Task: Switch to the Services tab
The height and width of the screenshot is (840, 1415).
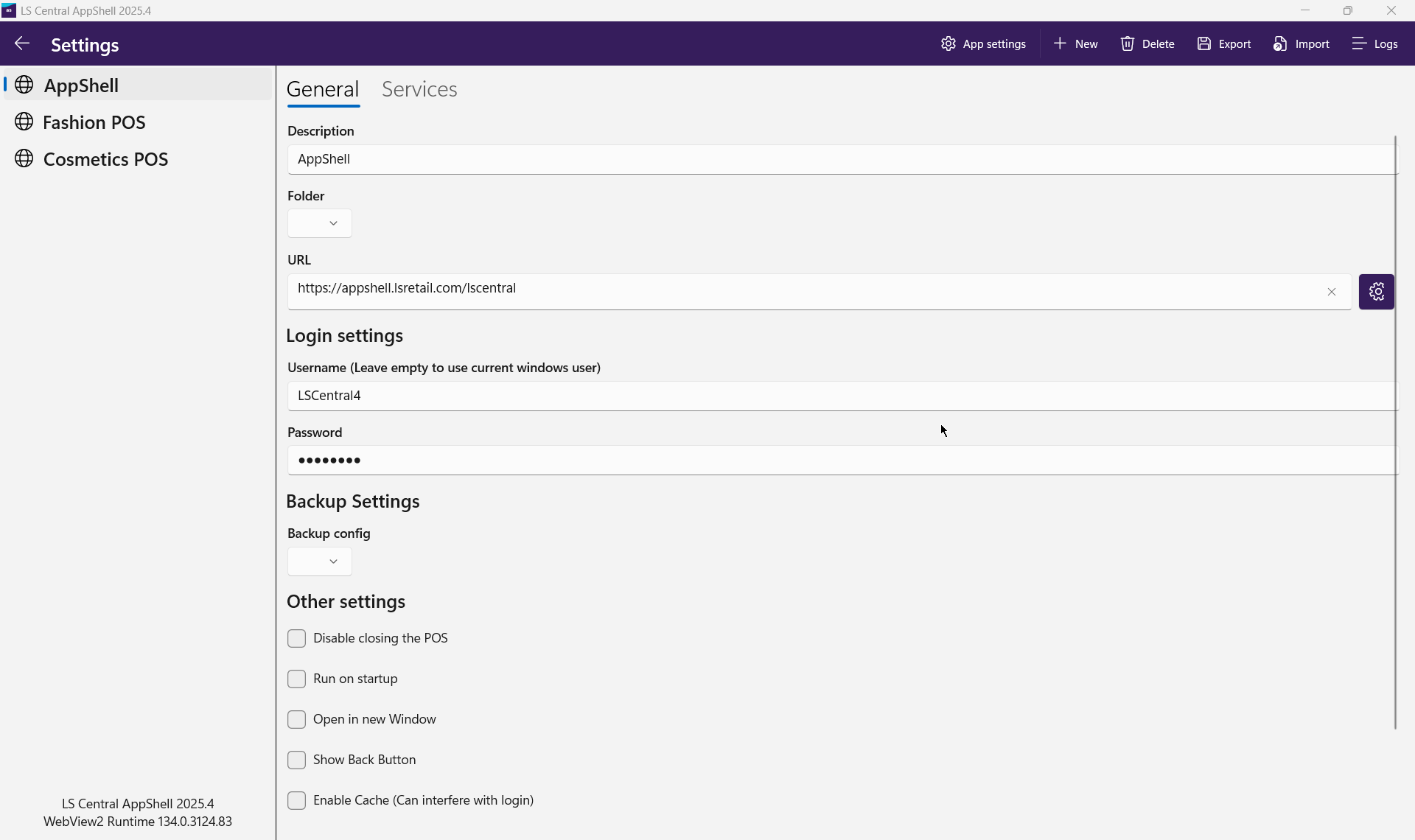Action: 419,89
